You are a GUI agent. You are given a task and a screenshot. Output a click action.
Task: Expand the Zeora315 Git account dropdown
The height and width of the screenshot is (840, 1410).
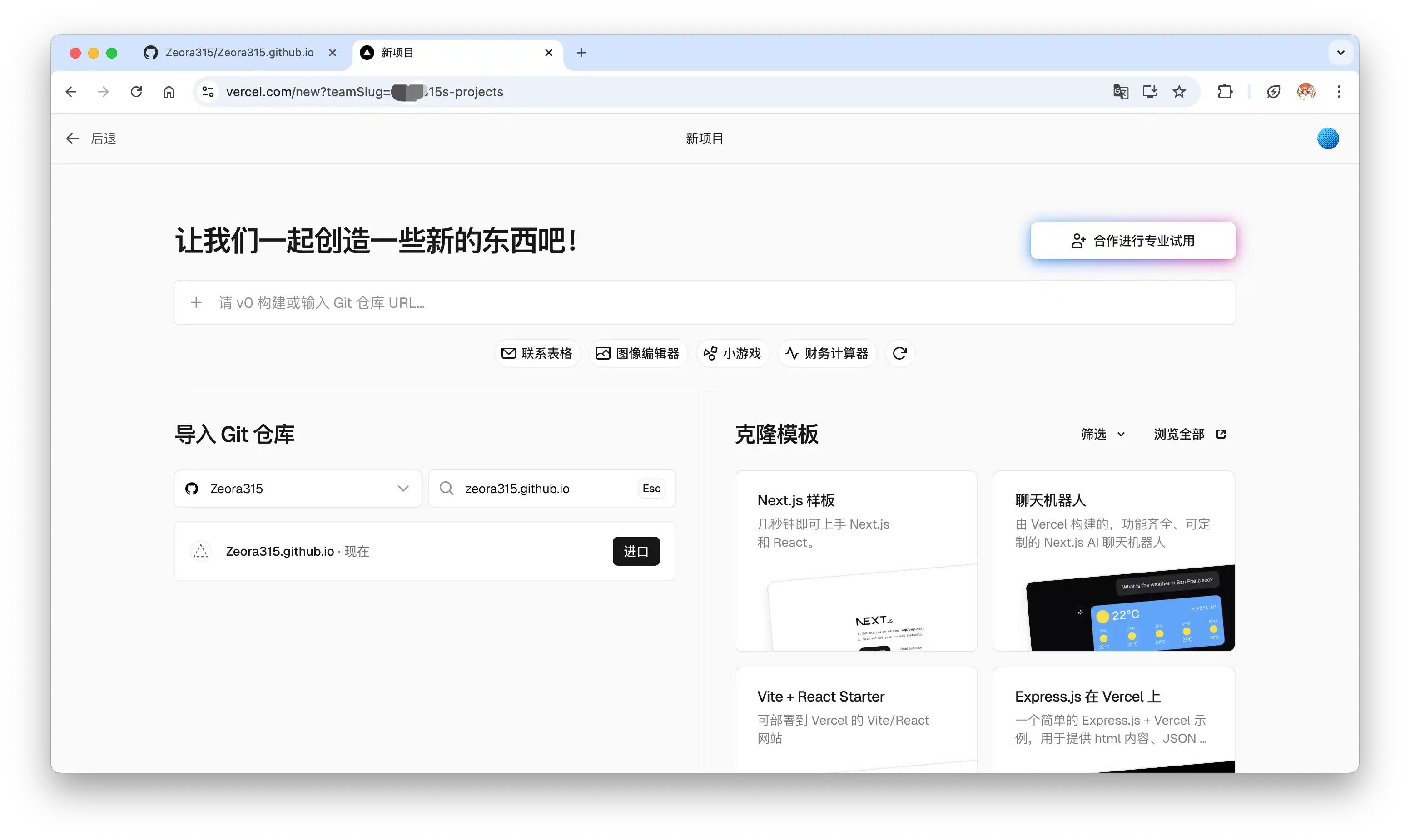[298, 489]
